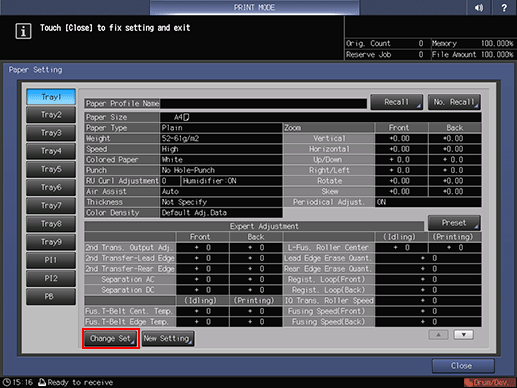Tap the Air Assist value Auto
This screenshot has height=388, width=517.
(x=221, y=192)
